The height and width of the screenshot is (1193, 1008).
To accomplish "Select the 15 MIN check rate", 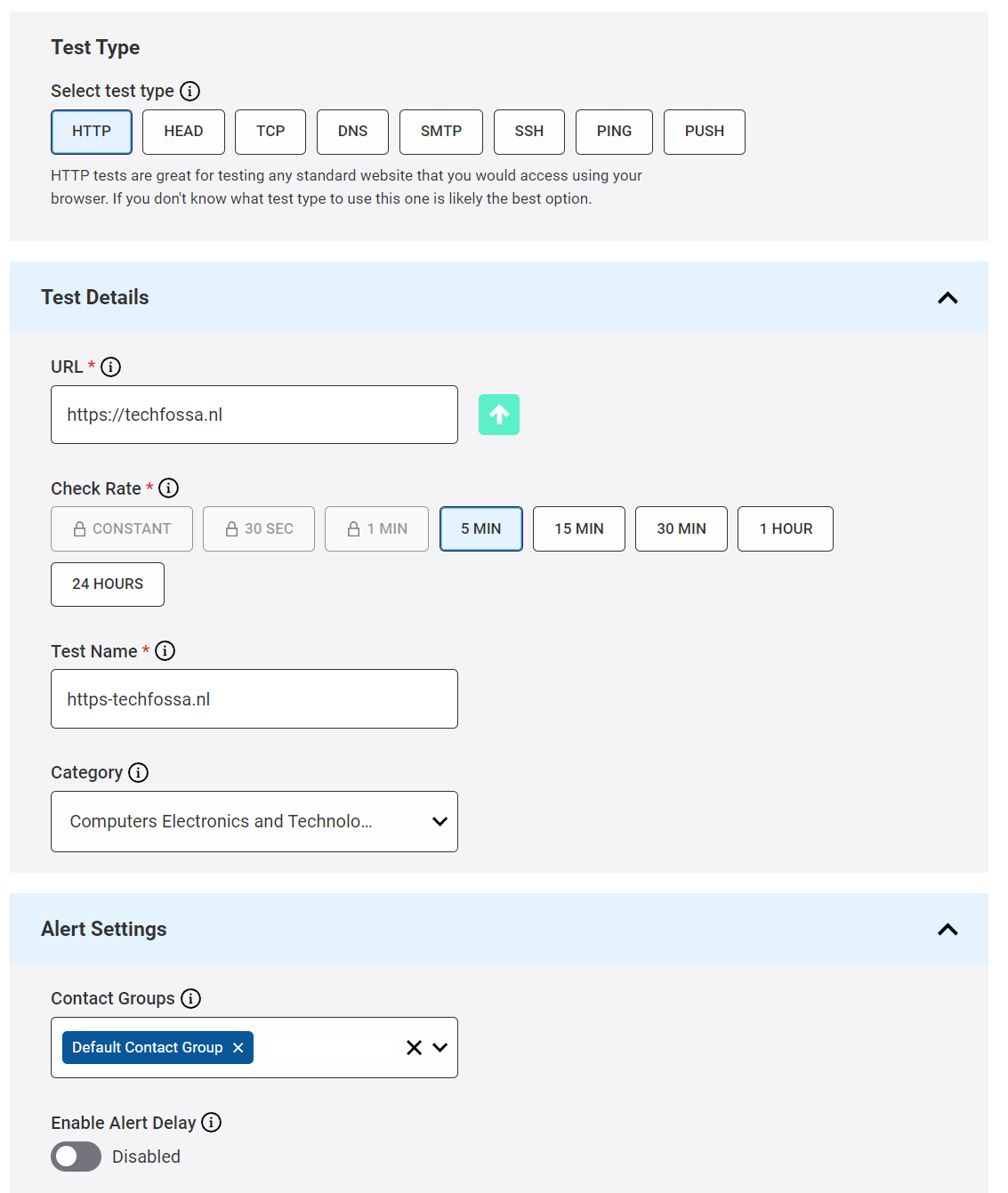I will [x=578, y=528].
